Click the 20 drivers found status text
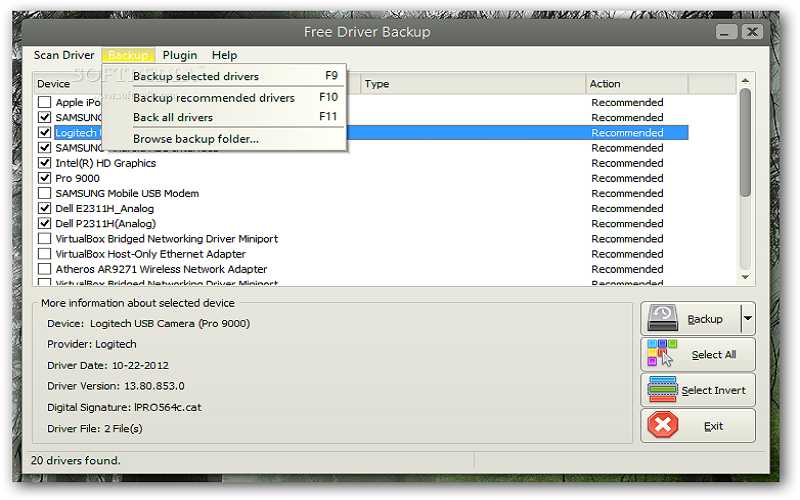800x500 pixels. (x=76, y=460)
